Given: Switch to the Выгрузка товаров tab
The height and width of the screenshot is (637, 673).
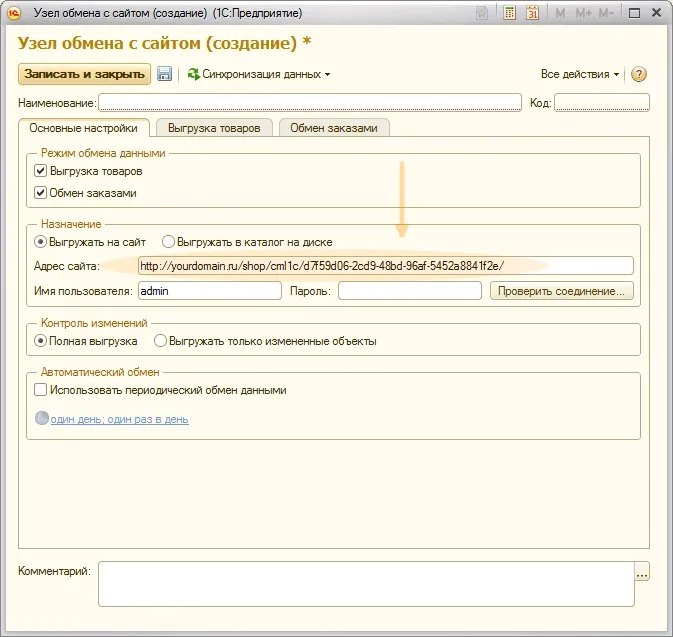Looking at the screenshot, I should click(214, 128).
